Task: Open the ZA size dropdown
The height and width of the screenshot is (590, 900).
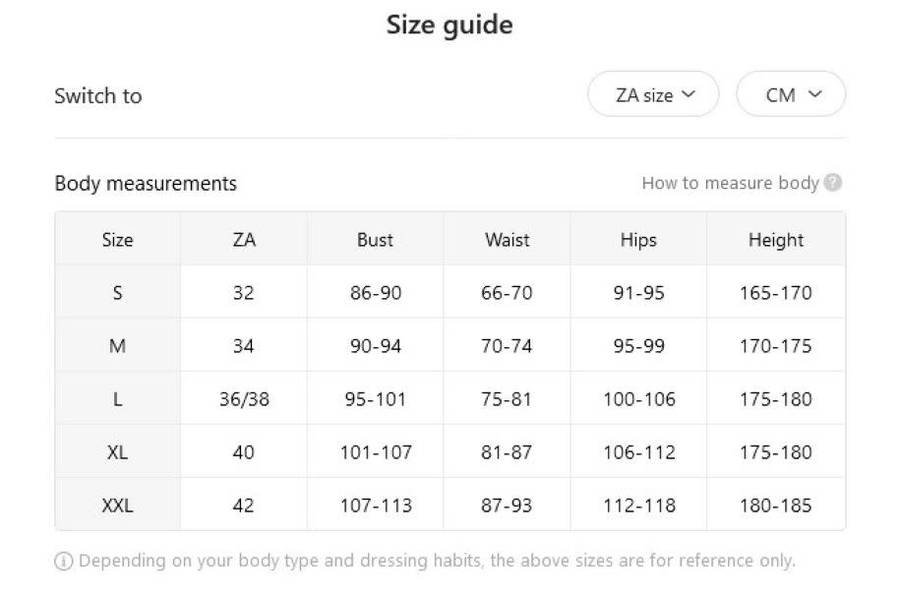Action: [x=653, y=95]
